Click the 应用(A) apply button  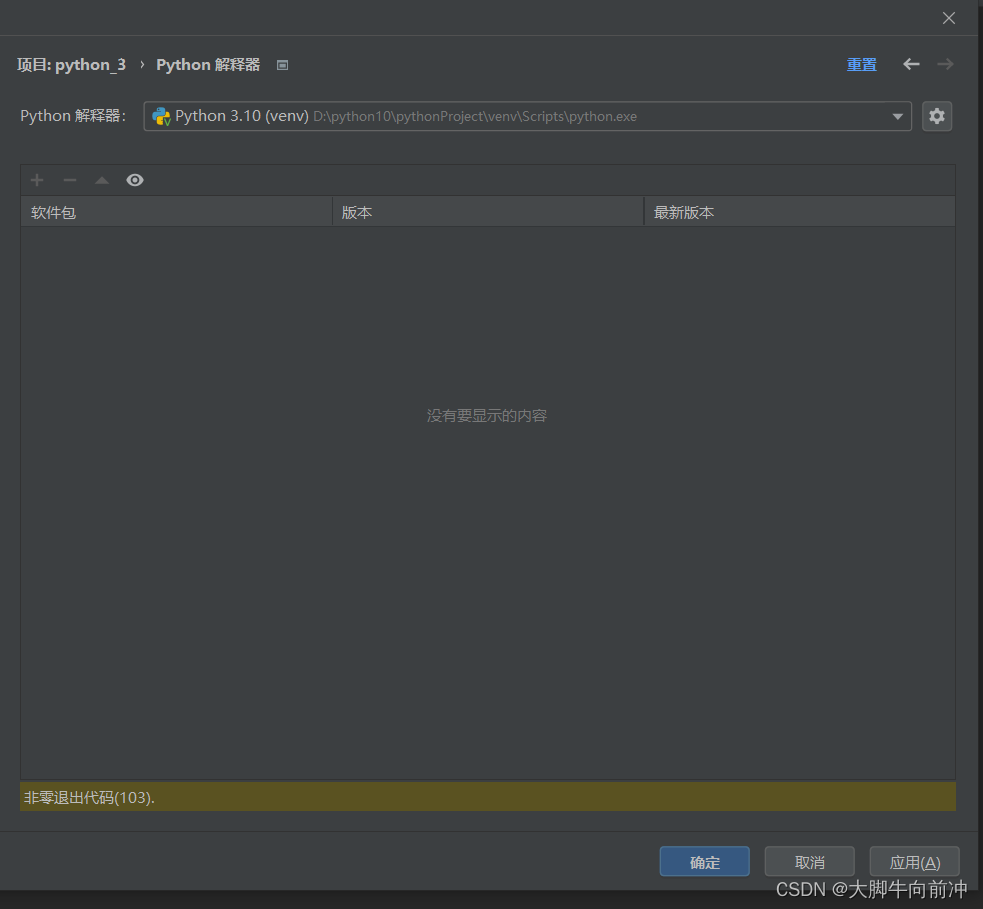(915, 861)
